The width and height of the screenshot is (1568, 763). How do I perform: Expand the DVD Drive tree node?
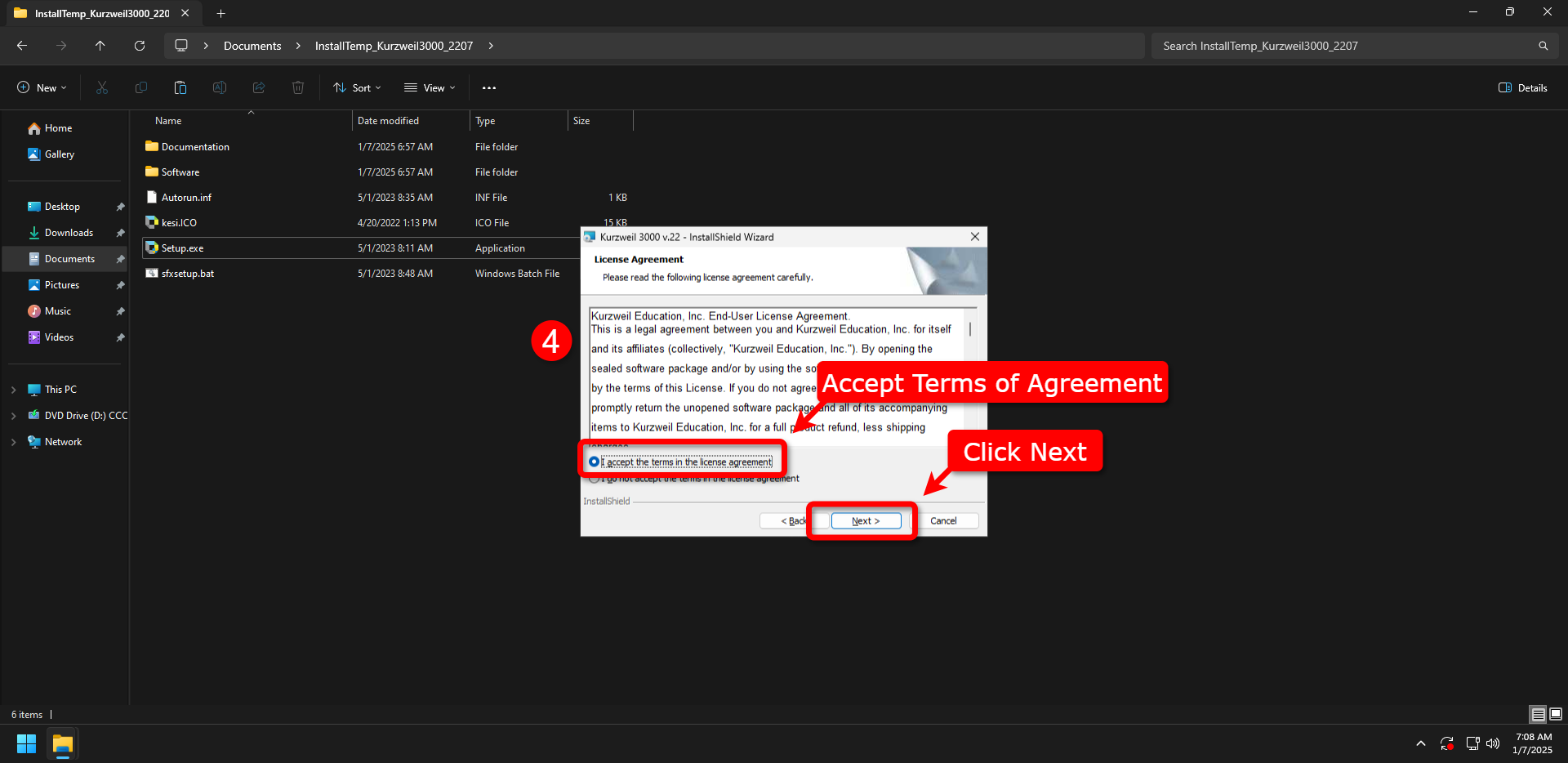[14, 416]
